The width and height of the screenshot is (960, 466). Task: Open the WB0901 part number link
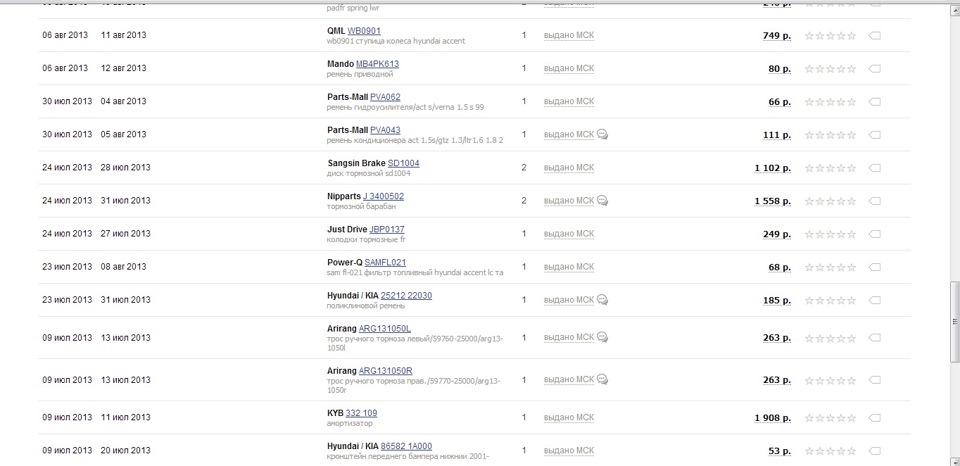click(x=364, y=31)
